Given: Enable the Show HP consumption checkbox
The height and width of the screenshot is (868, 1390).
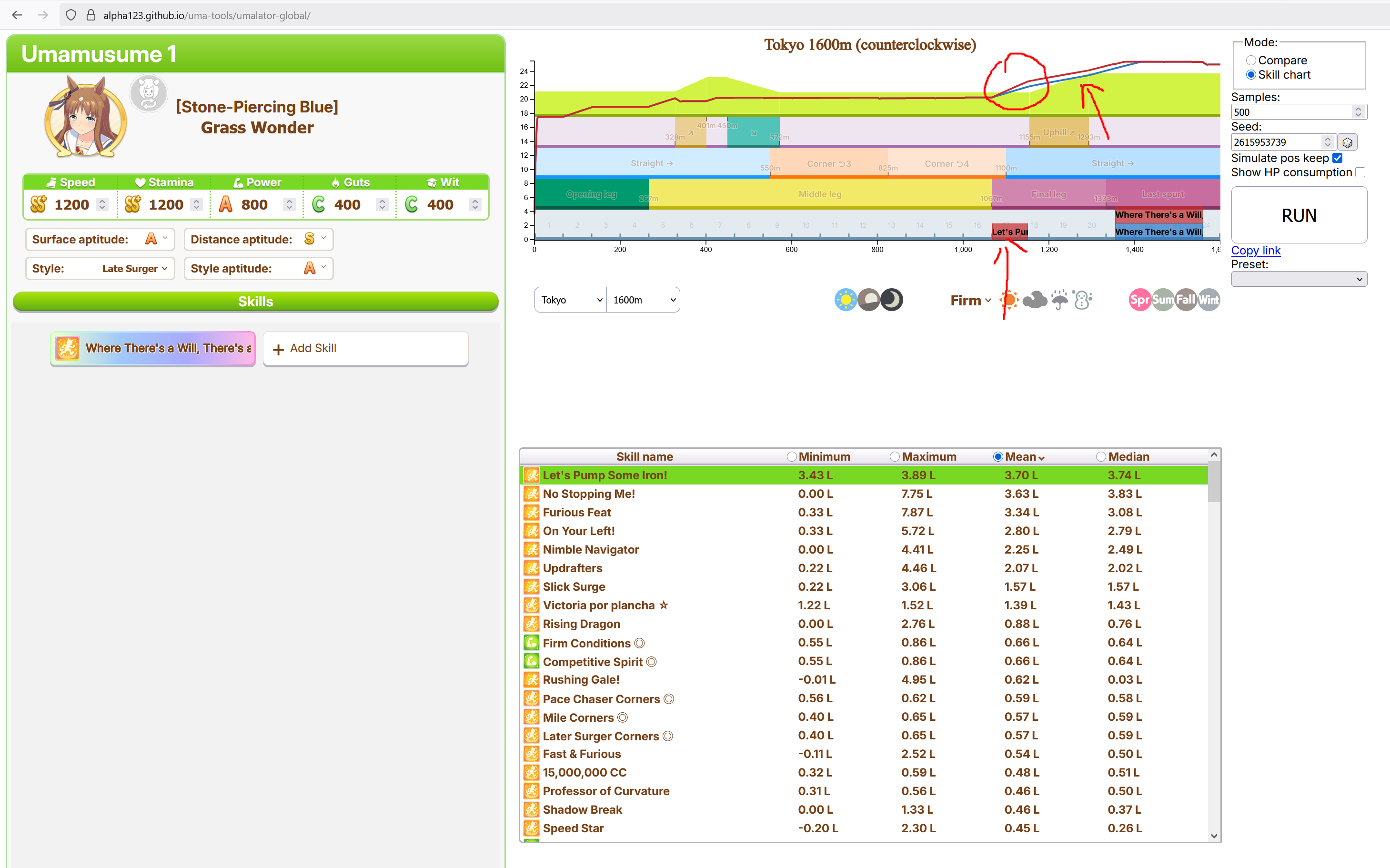Looking at the screenshot, I should 1360,172.
